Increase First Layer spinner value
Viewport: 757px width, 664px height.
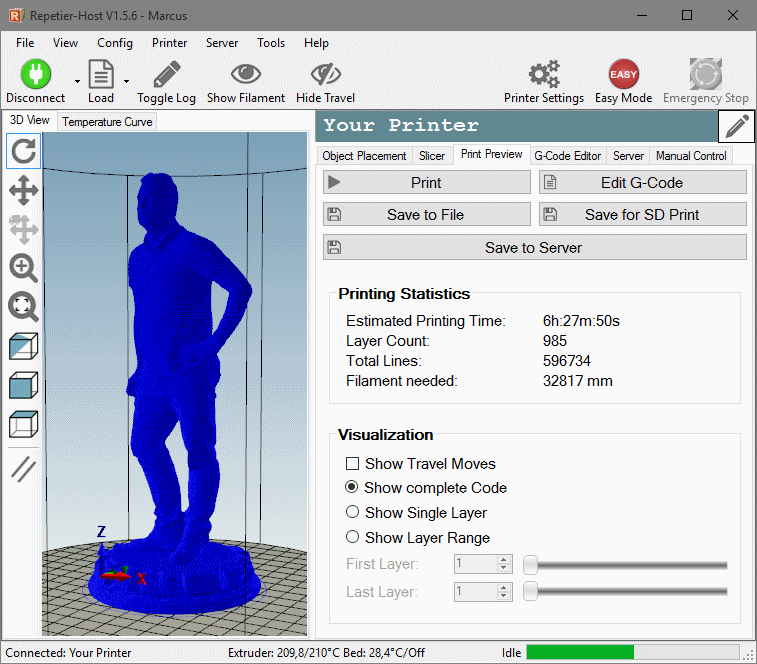[x=504, y=560]
